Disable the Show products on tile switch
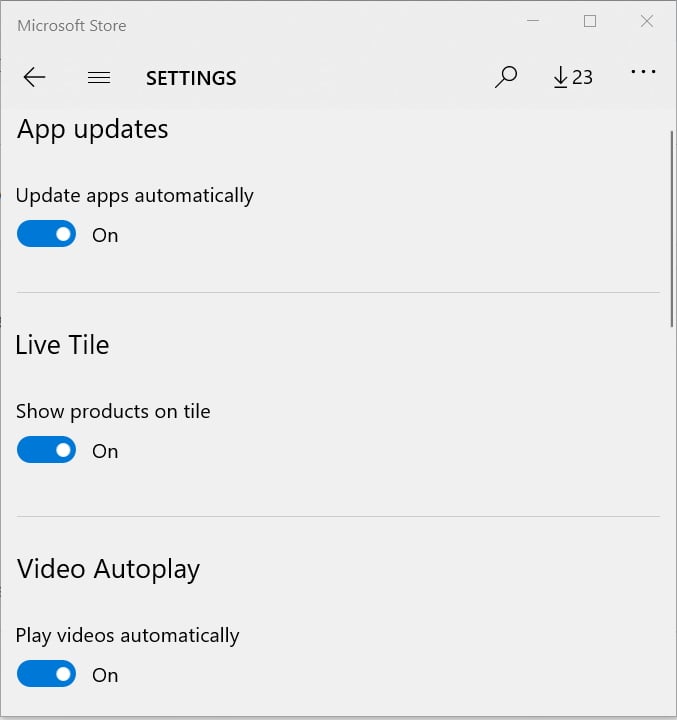677x720 pixels. pos(46,450)
